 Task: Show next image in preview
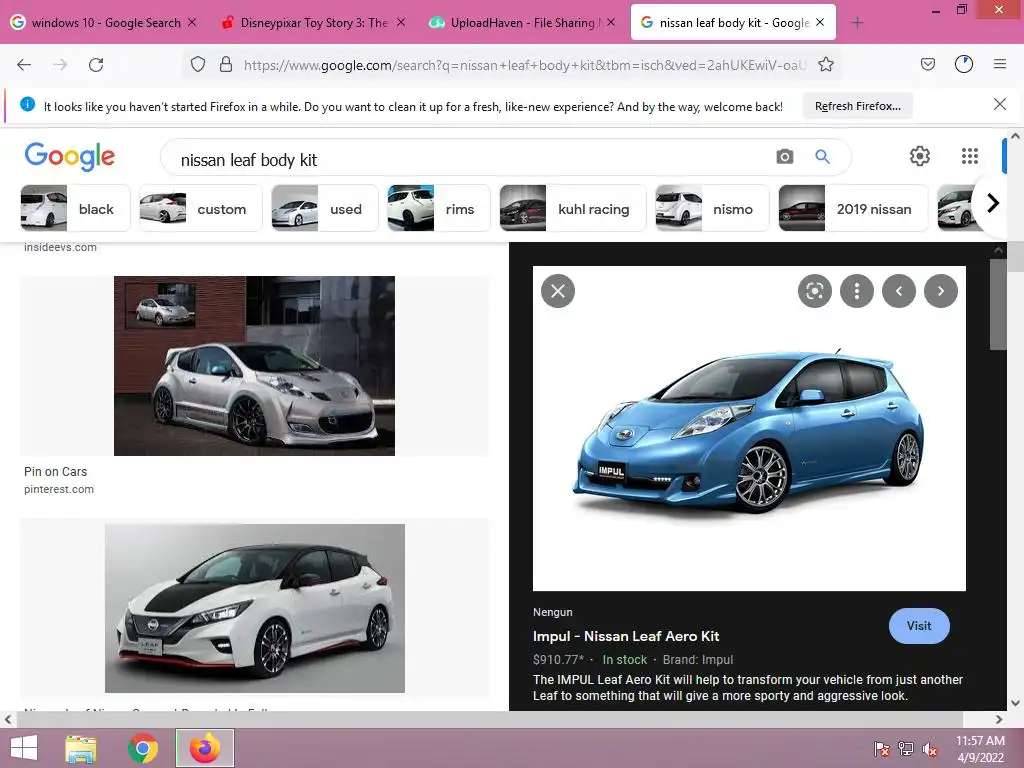941,291
